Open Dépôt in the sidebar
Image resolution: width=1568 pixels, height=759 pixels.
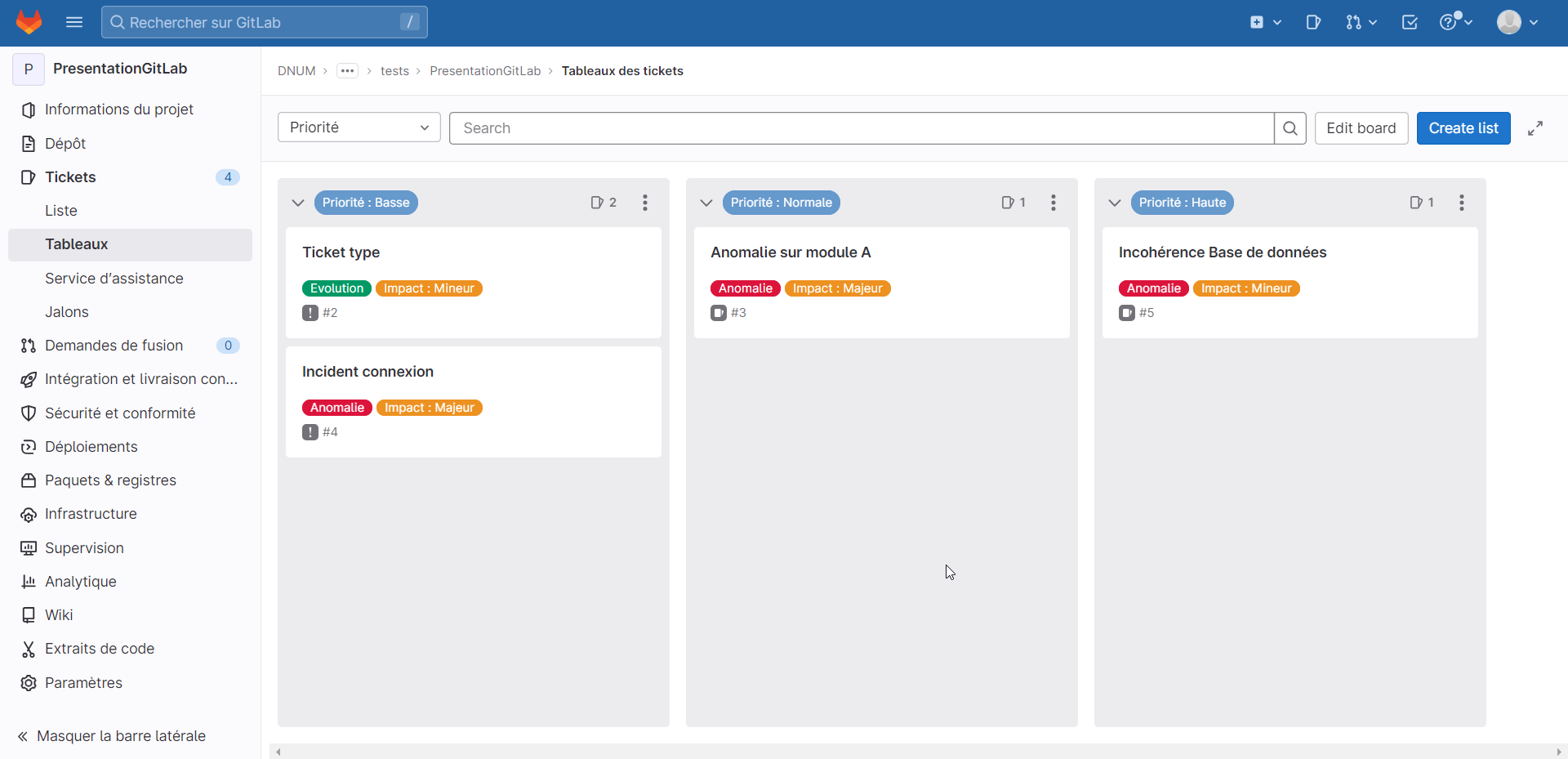coord(65,144)
